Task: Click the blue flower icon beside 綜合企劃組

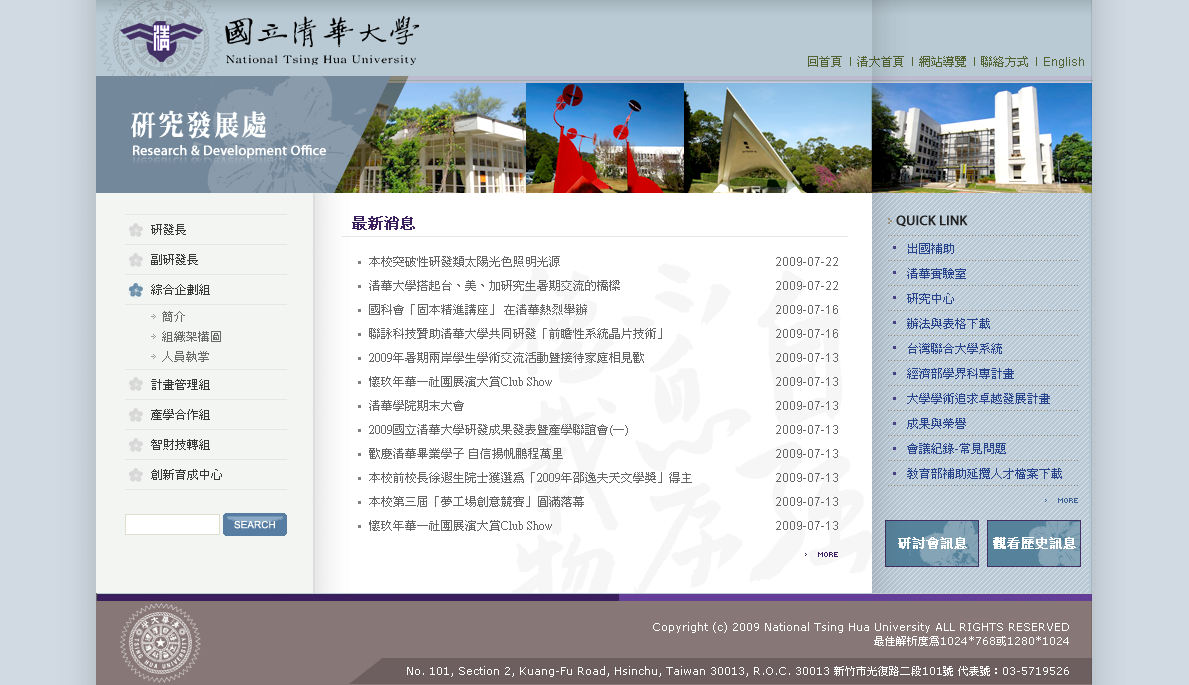Action: coord(136,290)
